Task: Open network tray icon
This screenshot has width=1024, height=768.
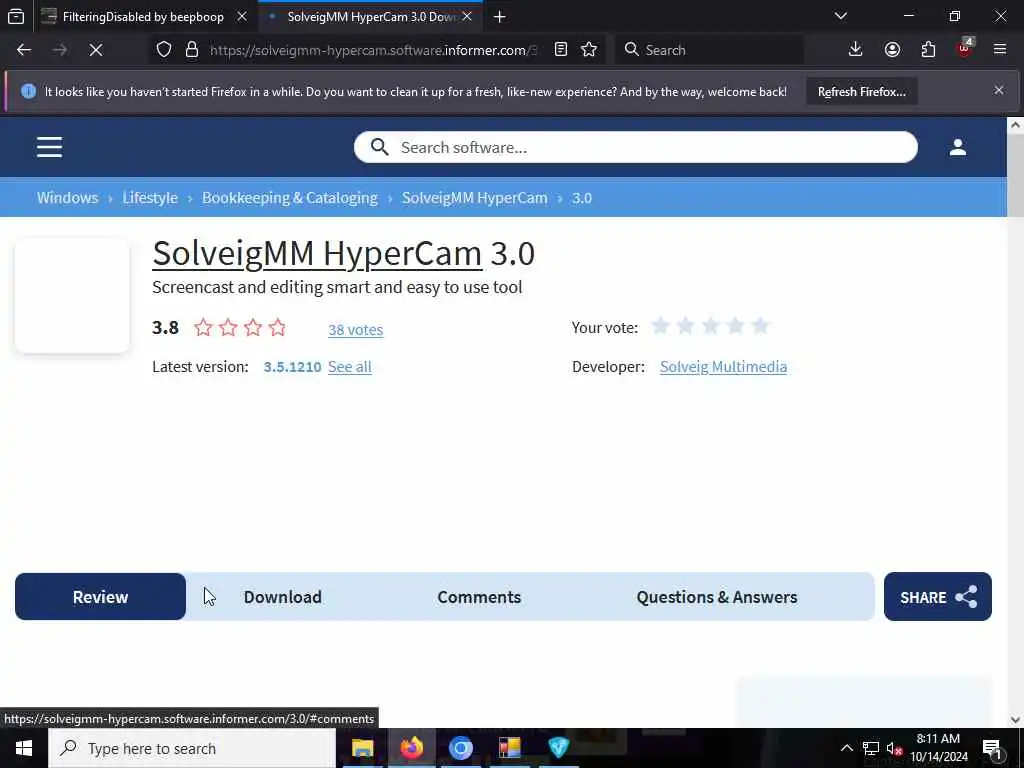Action: pyautogui.click(x=871, y=748)
